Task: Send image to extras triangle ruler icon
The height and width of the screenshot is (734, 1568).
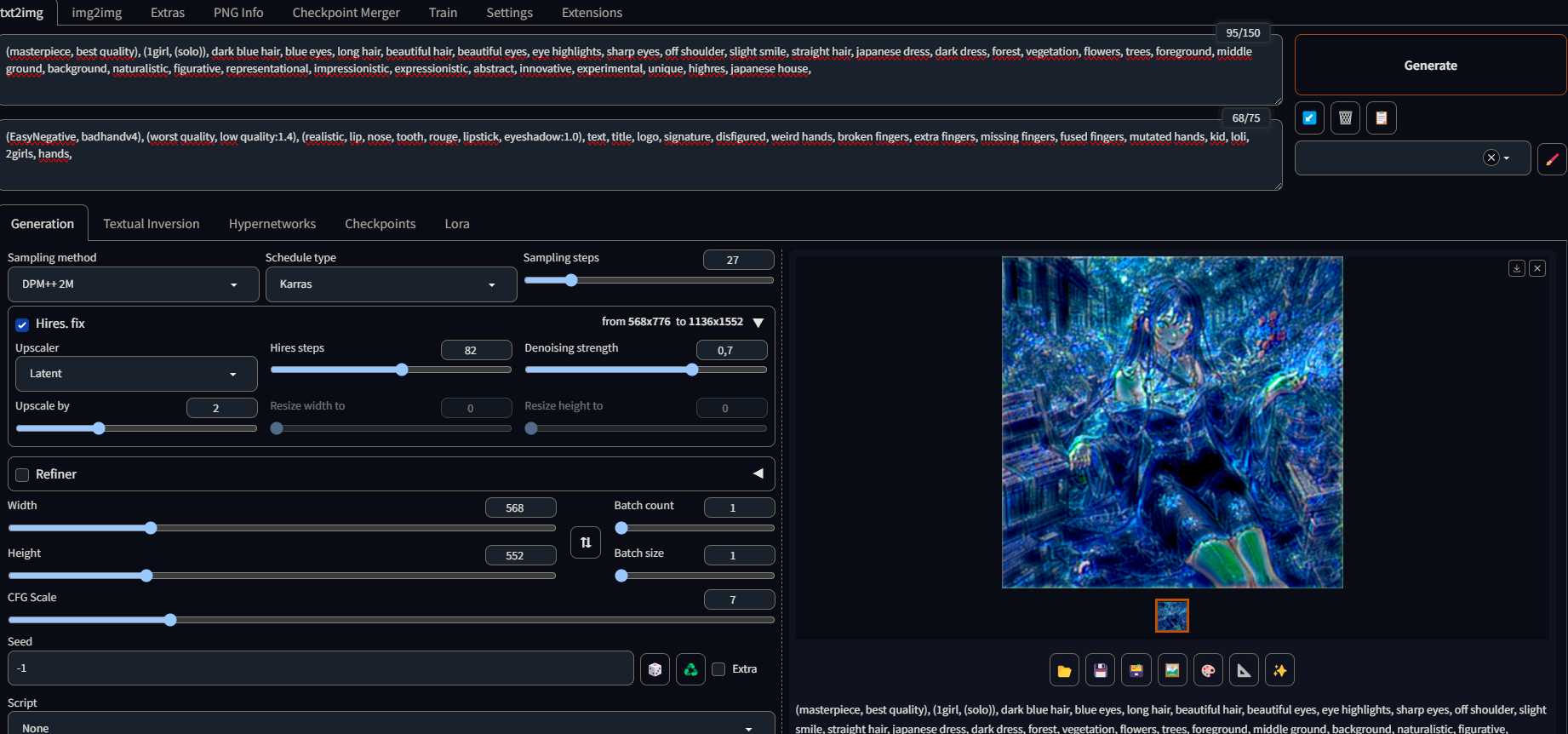Action: coord(1244,670)
